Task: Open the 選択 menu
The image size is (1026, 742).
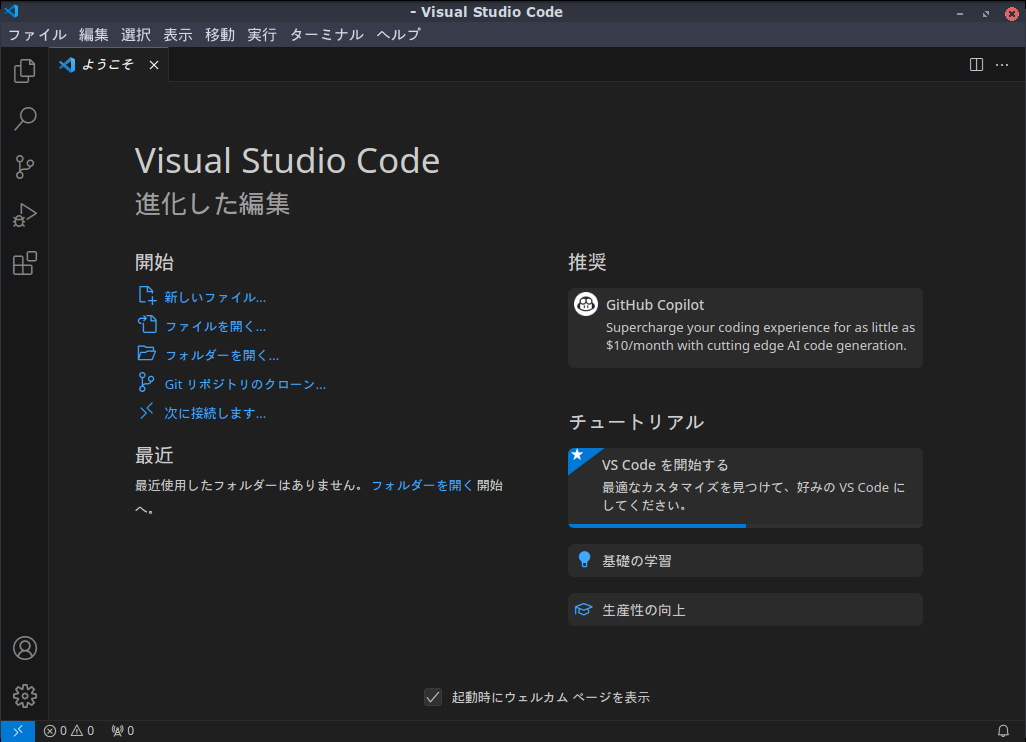Action: tap(136, 35)
